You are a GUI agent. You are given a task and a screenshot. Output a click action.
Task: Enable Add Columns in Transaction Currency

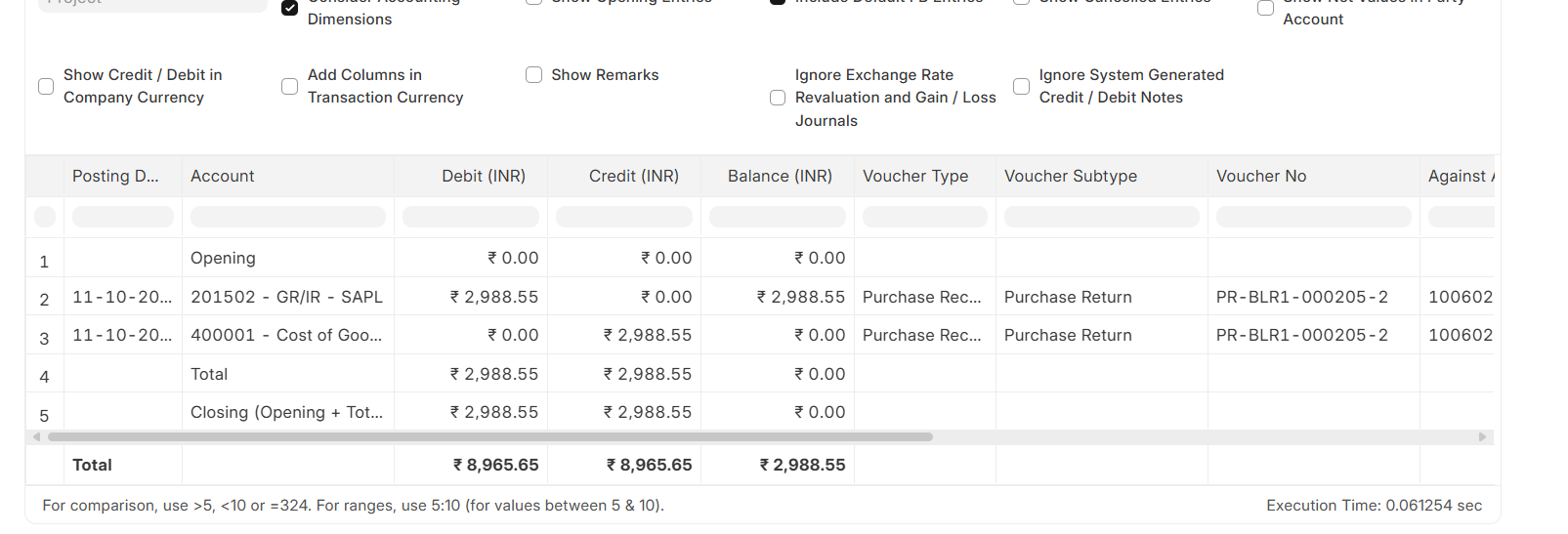[x=289, y=87]
